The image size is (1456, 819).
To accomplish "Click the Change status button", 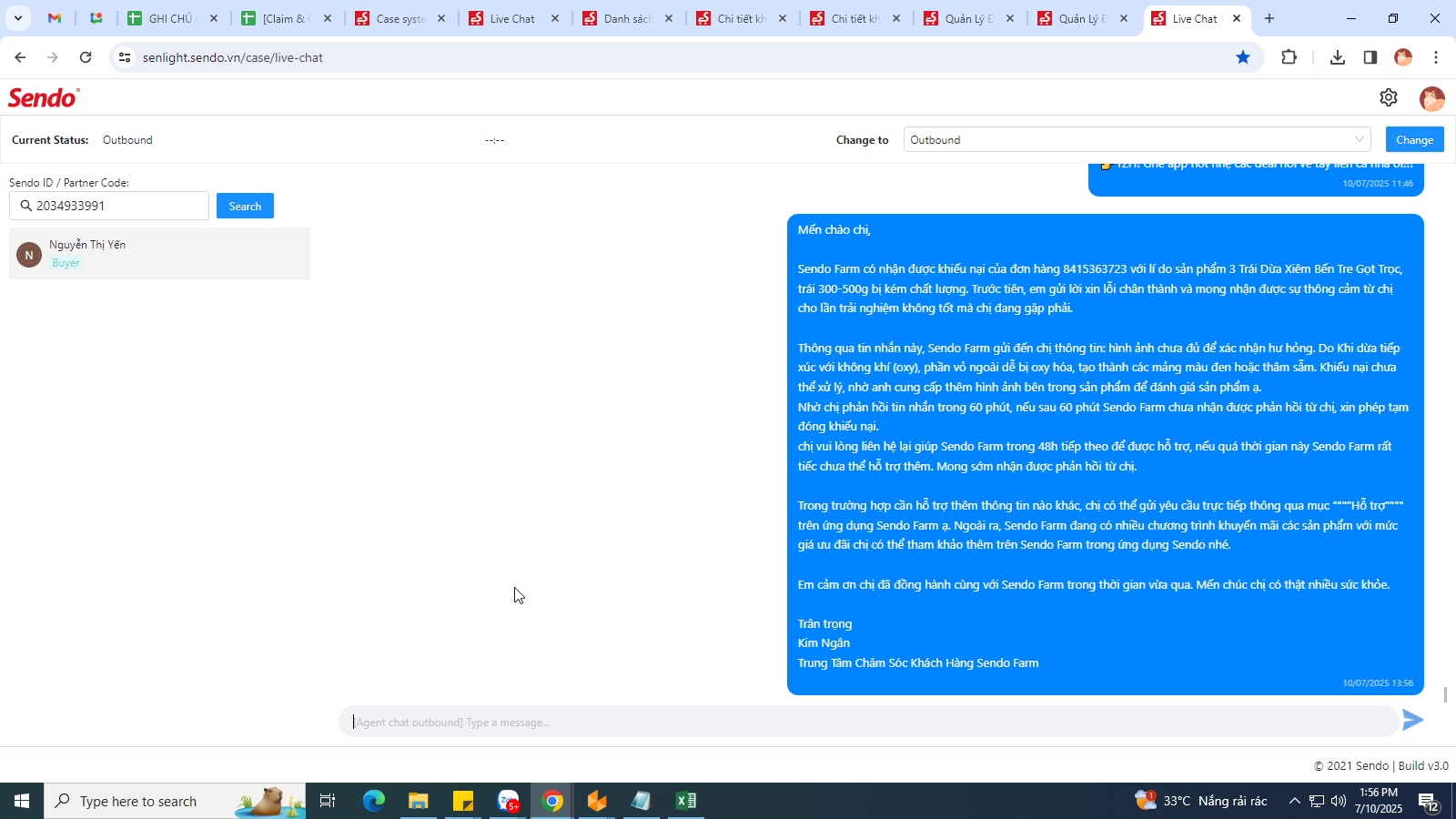I will click(x=1414, y=139).
